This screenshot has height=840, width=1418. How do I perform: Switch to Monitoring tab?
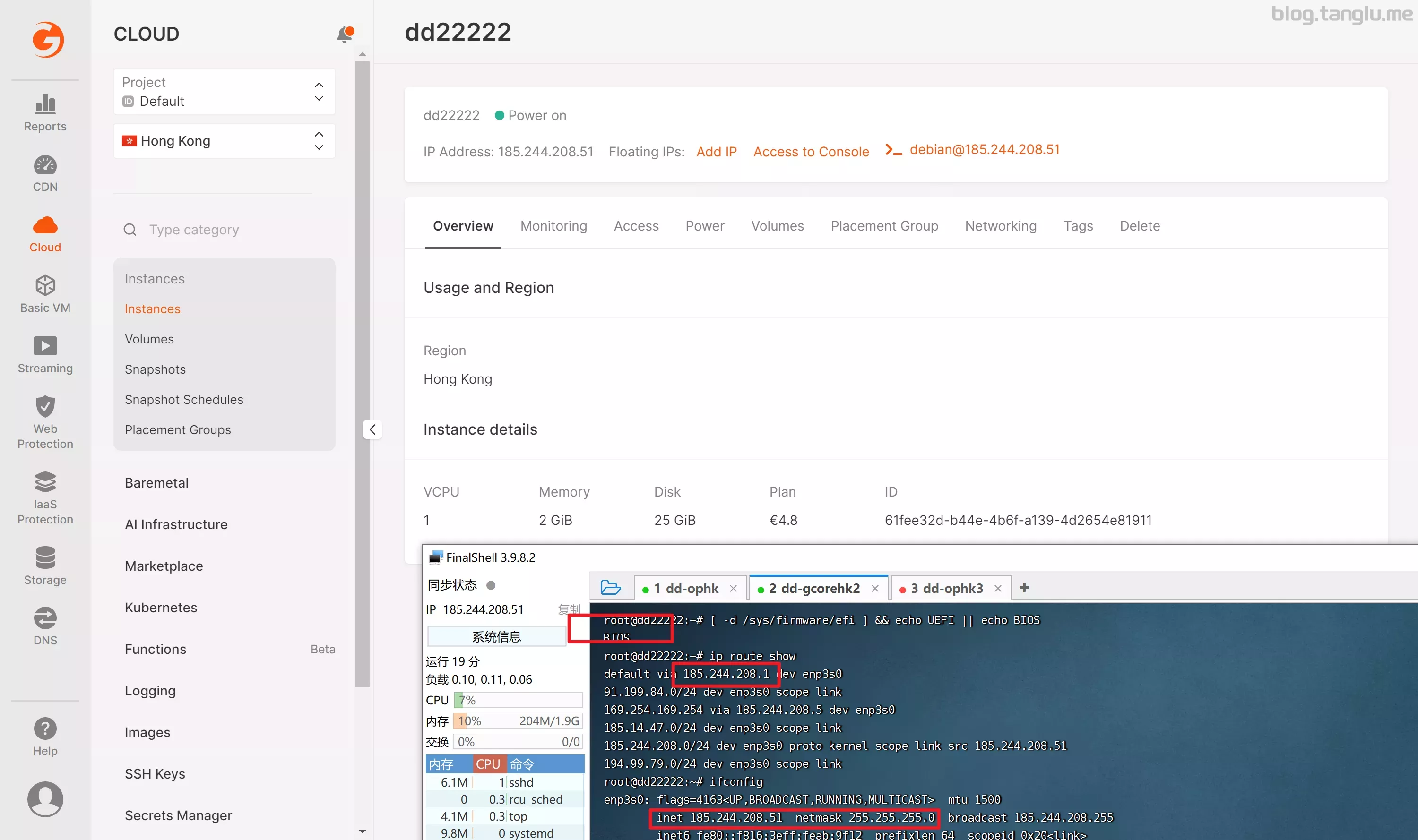[553, 226]
